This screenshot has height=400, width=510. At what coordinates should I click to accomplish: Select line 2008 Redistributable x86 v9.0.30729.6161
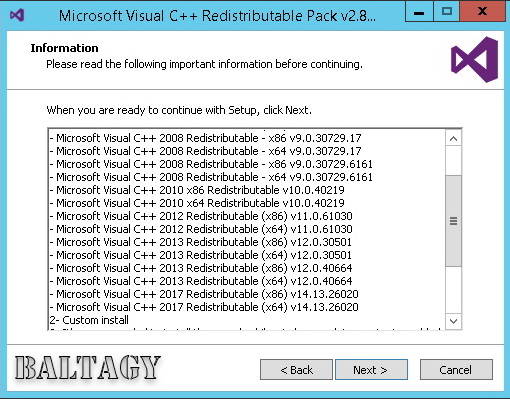(211, 164)
